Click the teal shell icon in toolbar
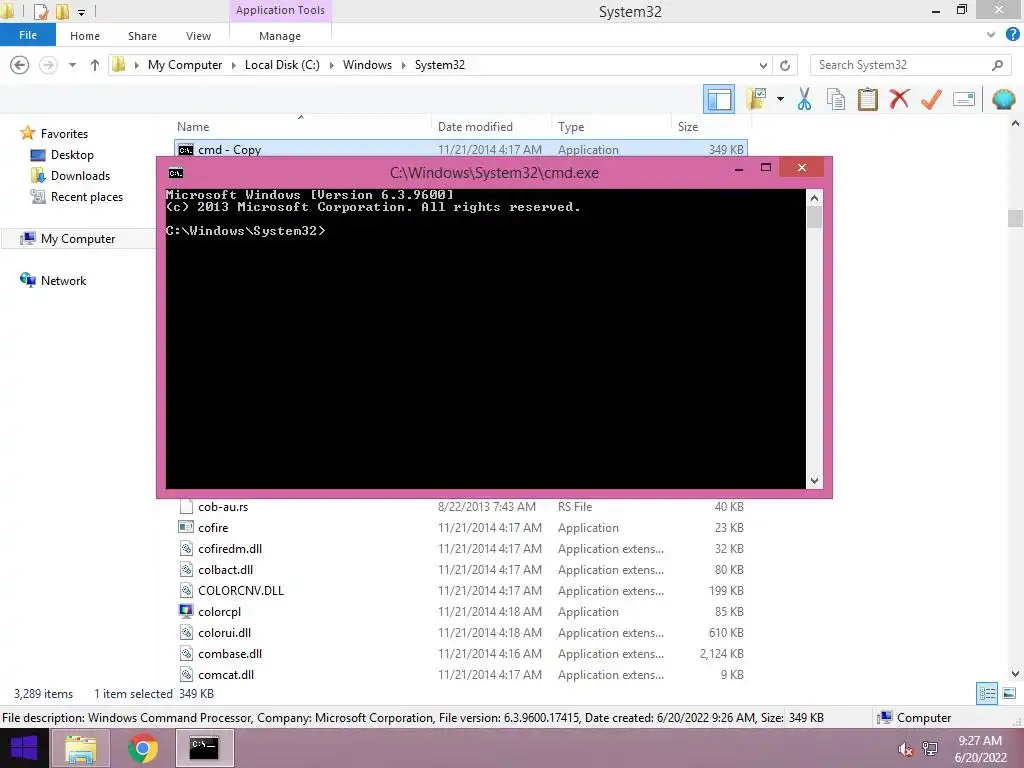 (1003, 99)
